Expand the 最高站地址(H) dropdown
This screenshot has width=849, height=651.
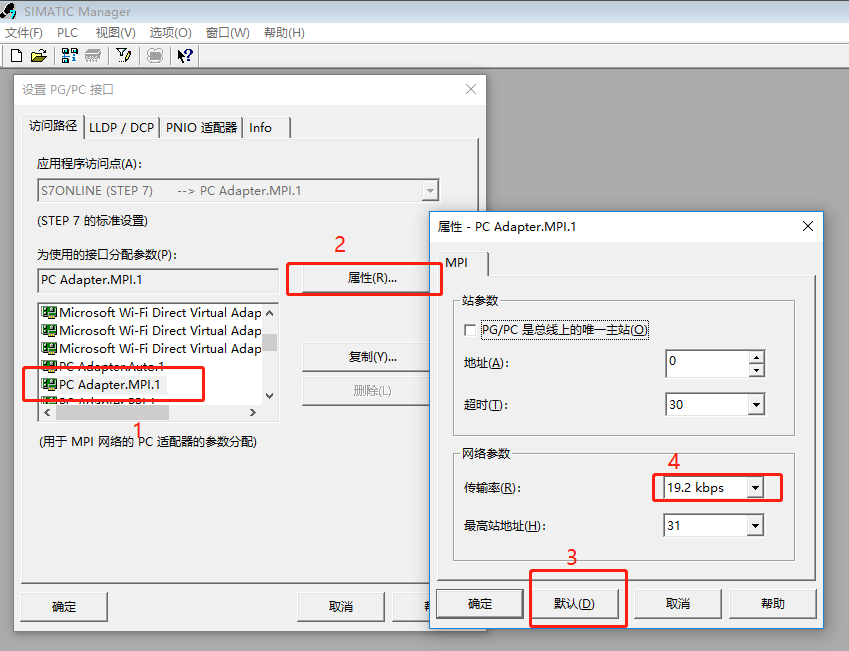coord(755,525)
